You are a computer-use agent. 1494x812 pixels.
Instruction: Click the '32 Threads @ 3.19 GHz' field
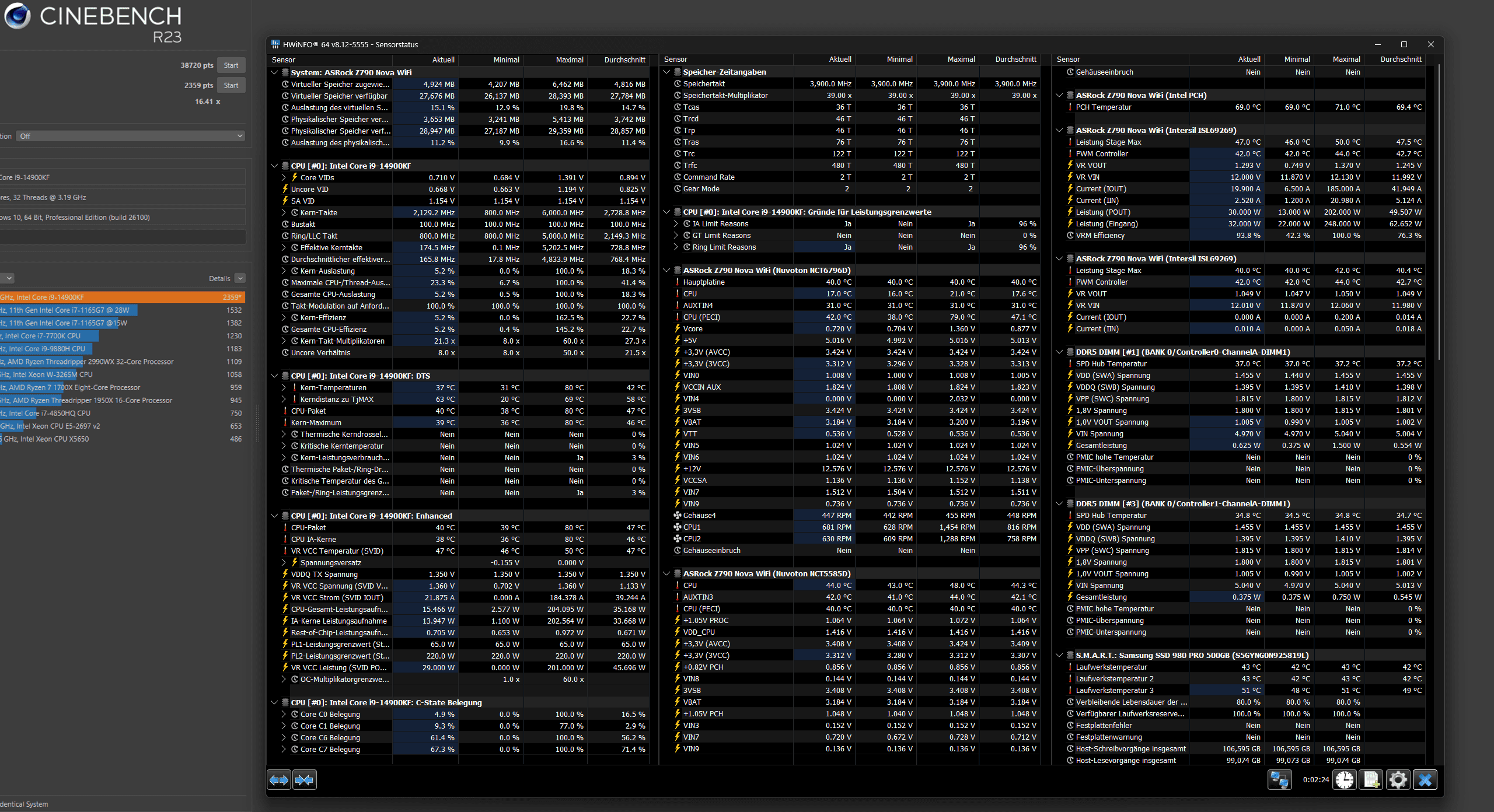122,197
